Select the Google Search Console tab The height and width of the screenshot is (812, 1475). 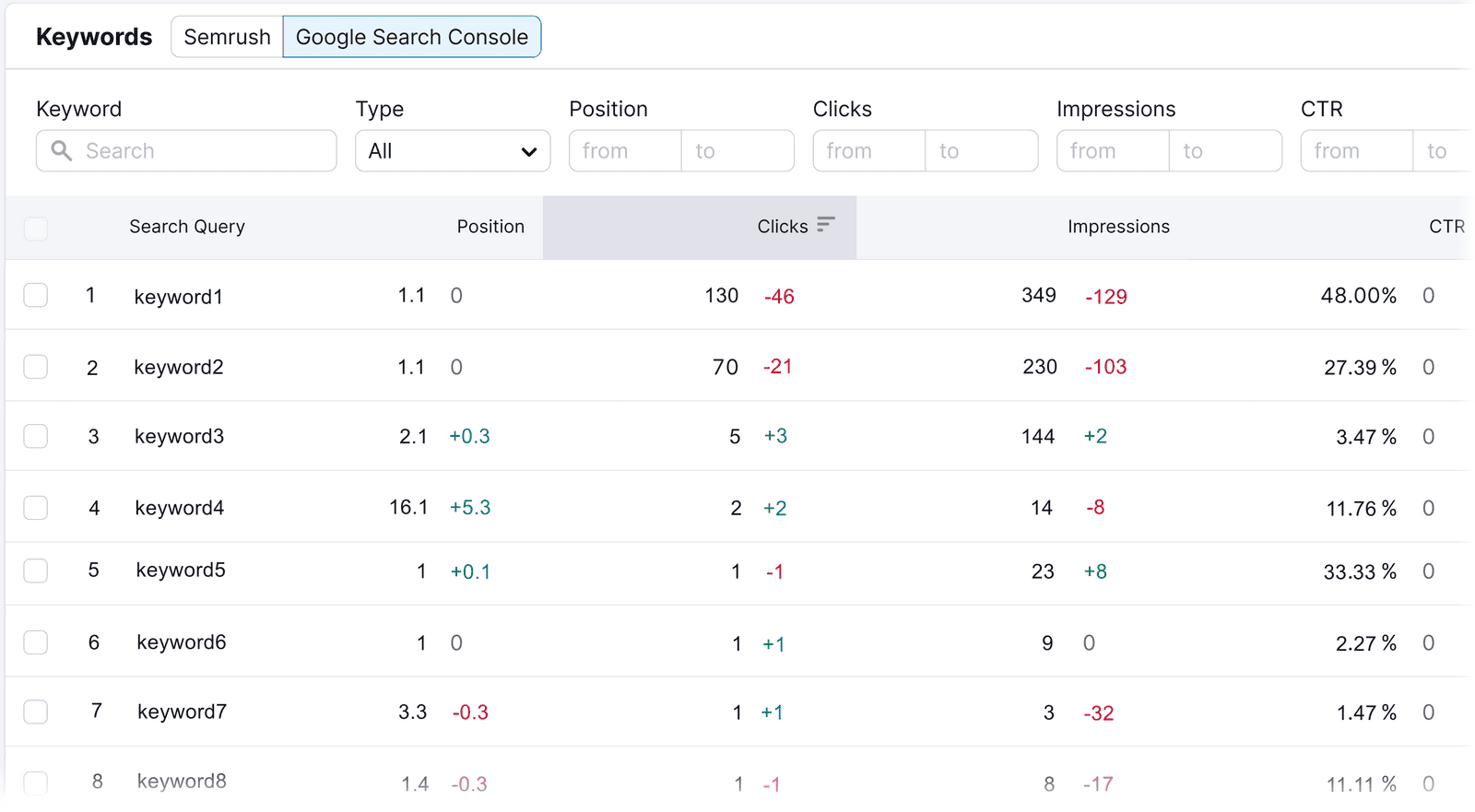pyautogui.click(x=411, y=37)
